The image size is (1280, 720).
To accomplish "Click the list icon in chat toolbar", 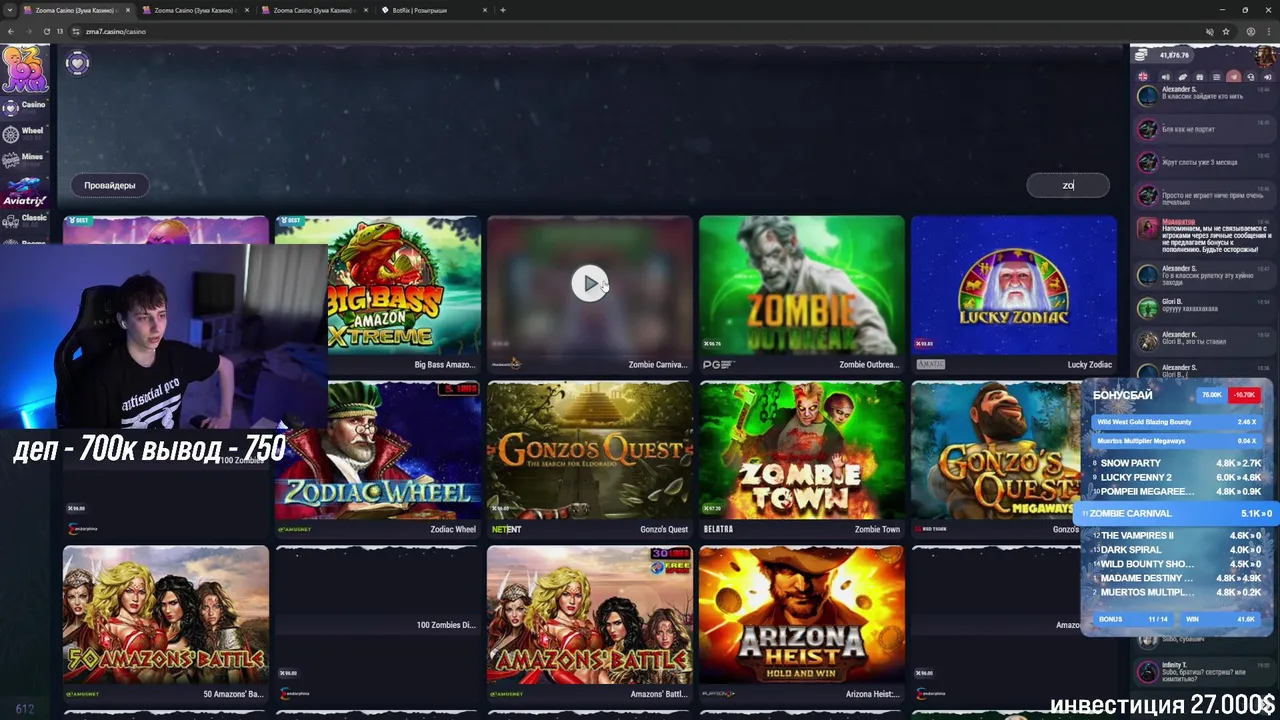I will pos(1216,77).
